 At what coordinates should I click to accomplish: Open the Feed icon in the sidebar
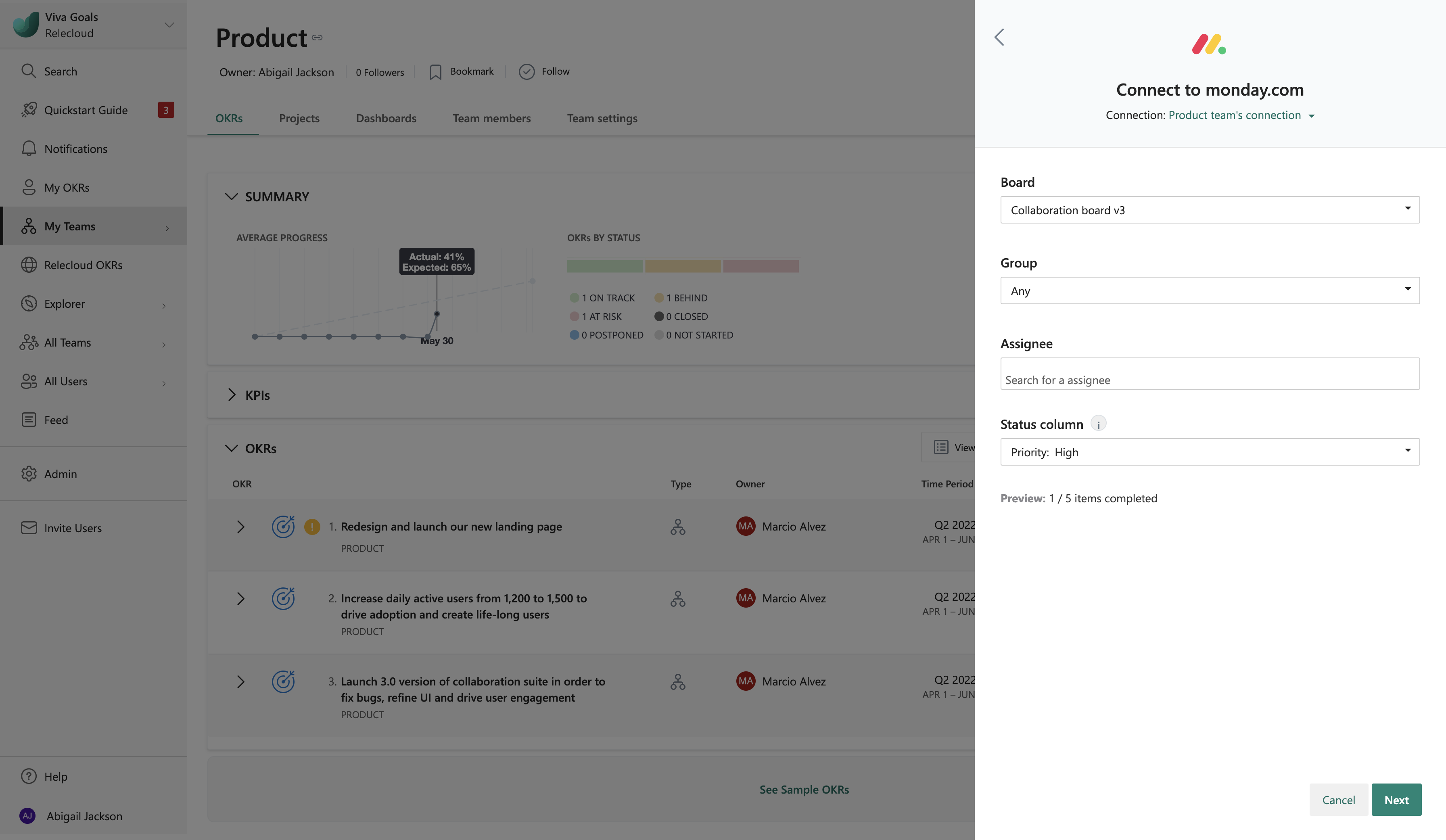[29, 420]
